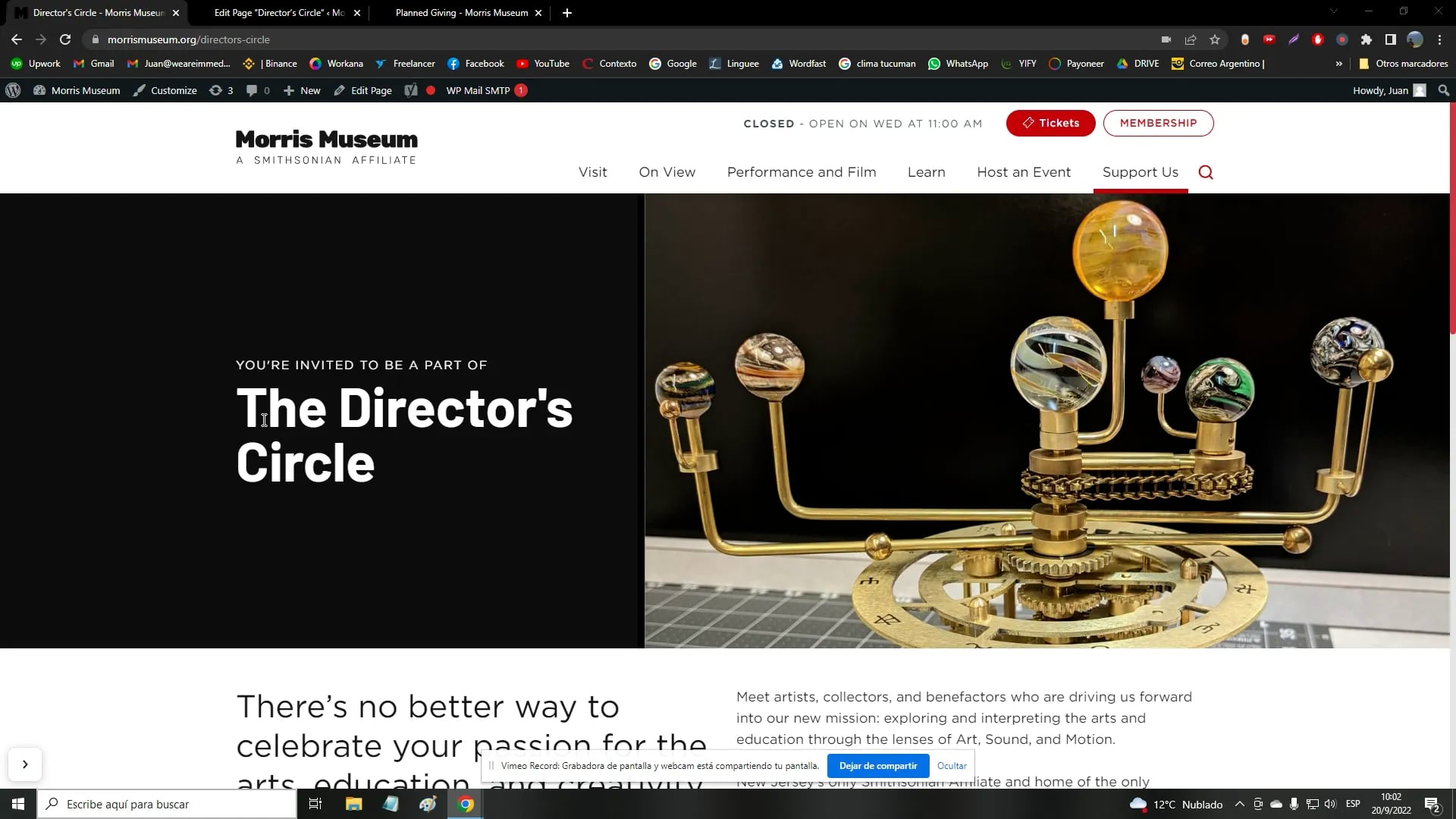Open comments counter in admin bar
The height and width of the screenshot is (819, 1456).
pos(258,90)
